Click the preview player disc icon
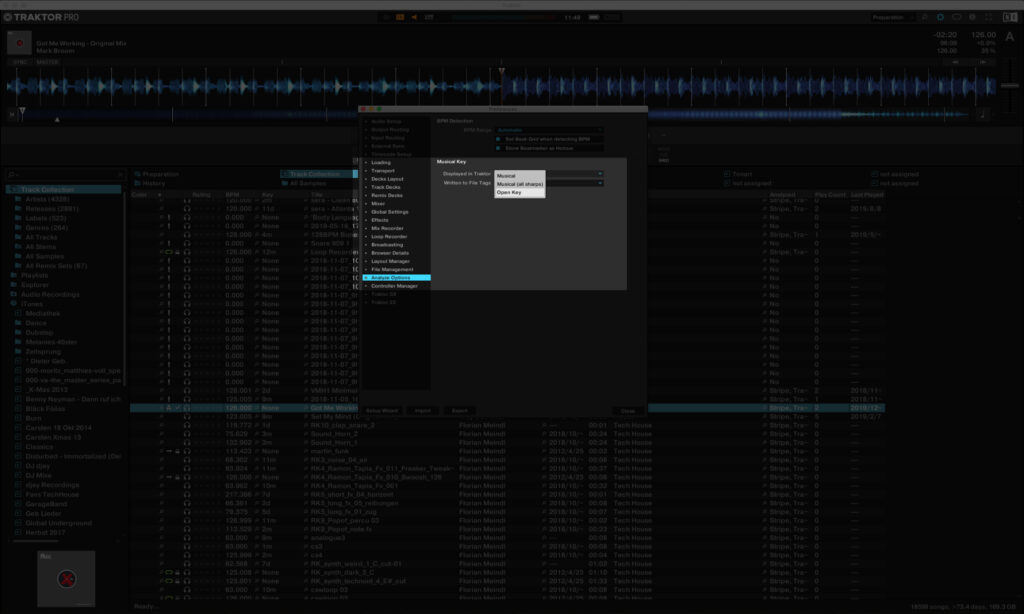 click(66, 579)
